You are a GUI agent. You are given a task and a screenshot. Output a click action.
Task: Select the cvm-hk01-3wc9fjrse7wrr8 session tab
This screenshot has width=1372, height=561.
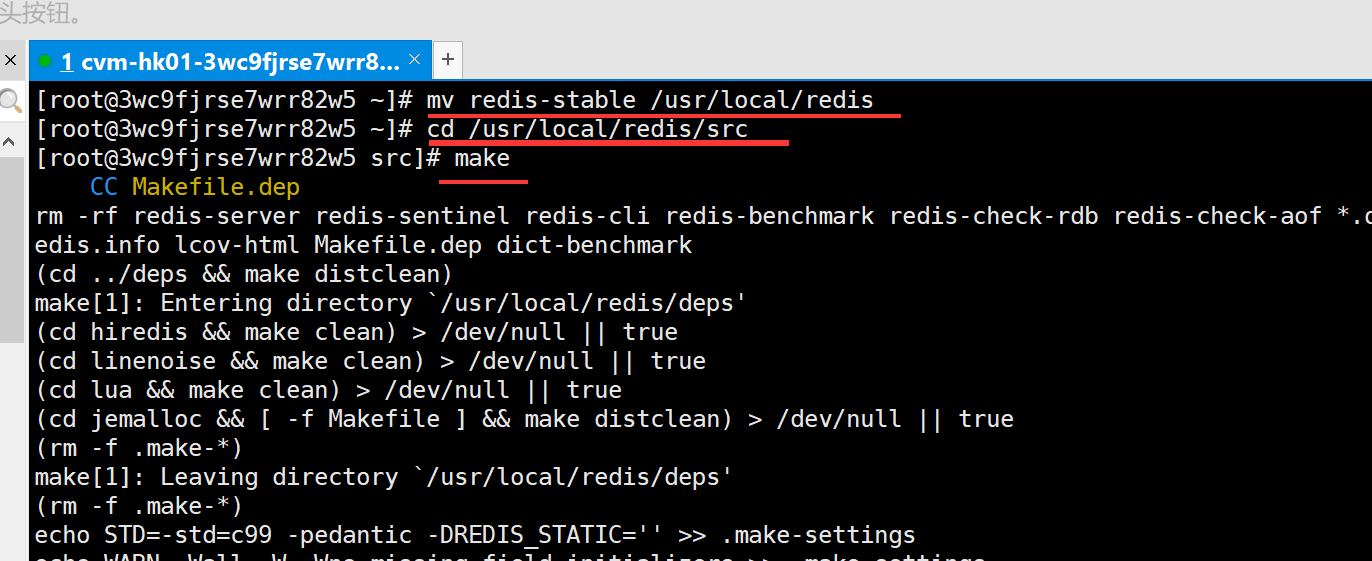coord(230,61)
